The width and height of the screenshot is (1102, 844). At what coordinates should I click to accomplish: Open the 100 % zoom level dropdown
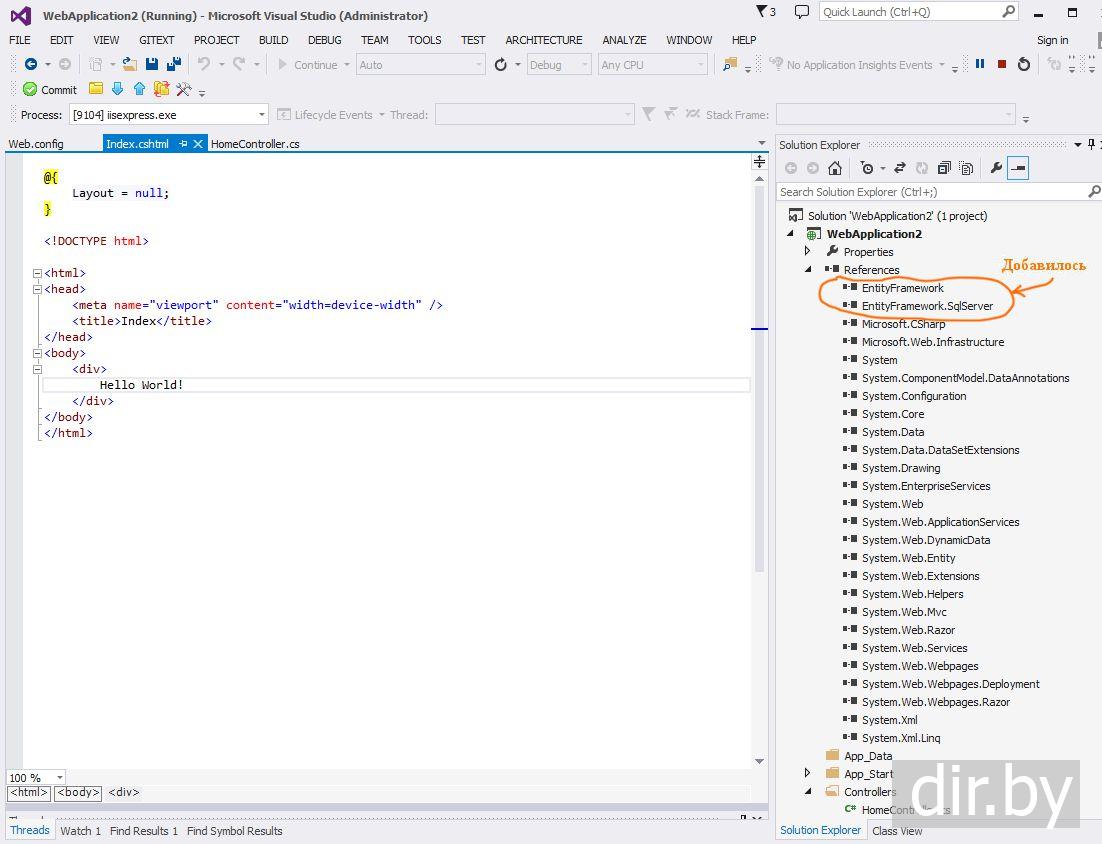[59, 778]
